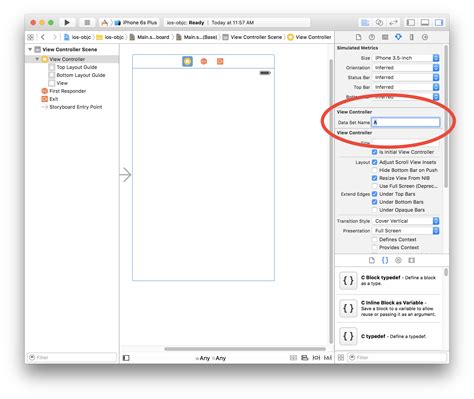Viewport: 474px width, 399px height.
Task: Click the View Controller icon in scene dock
Action: (187, 61)
